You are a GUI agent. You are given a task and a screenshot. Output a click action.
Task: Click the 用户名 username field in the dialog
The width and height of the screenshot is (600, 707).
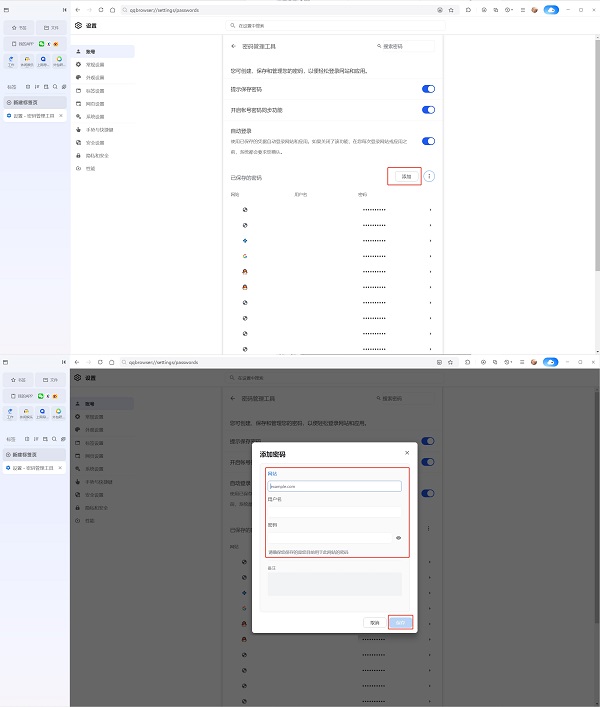334,512
